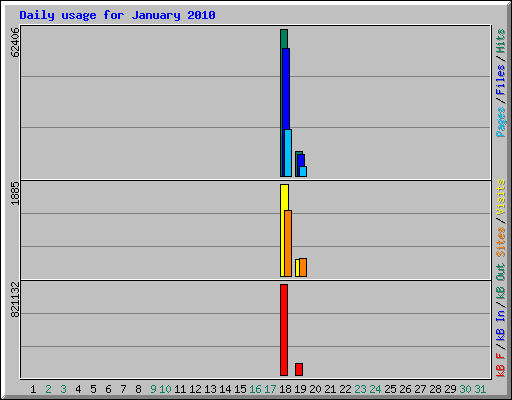Click the 'Pages' legend label
The image size is (512, 400).
[x=501, y=122]
